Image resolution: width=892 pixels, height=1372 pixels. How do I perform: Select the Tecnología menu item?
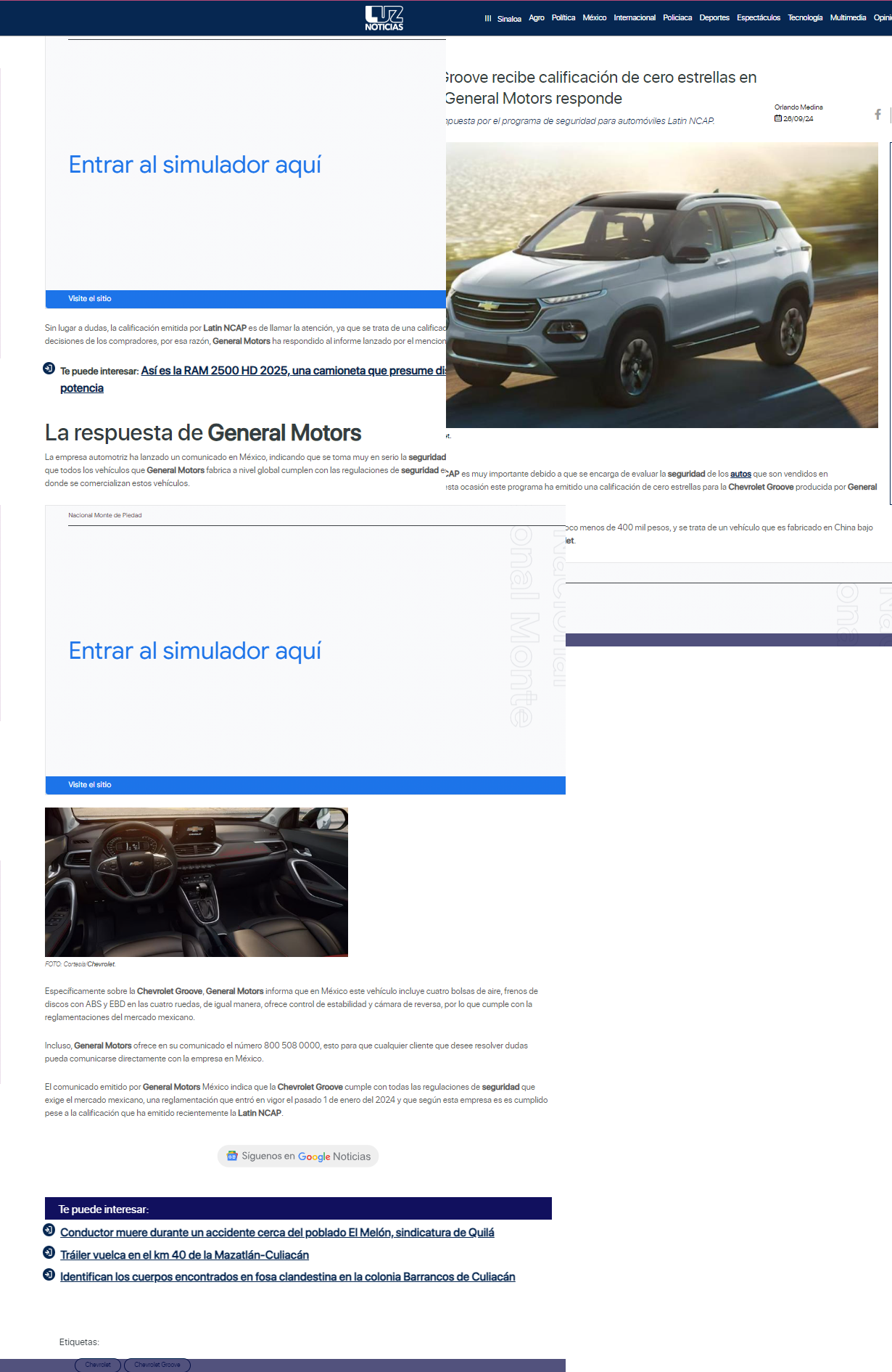point(805,18)
